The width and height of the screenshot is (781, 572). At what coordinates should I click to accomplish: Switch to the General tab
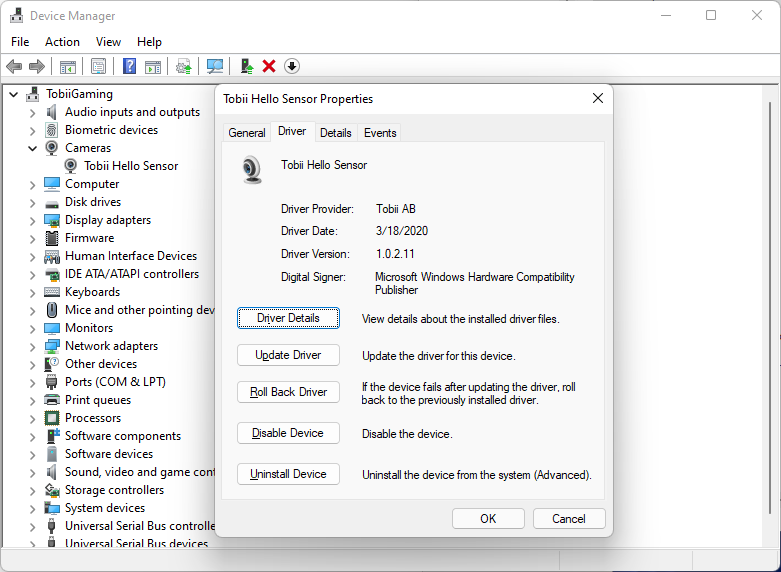[247, 133]
